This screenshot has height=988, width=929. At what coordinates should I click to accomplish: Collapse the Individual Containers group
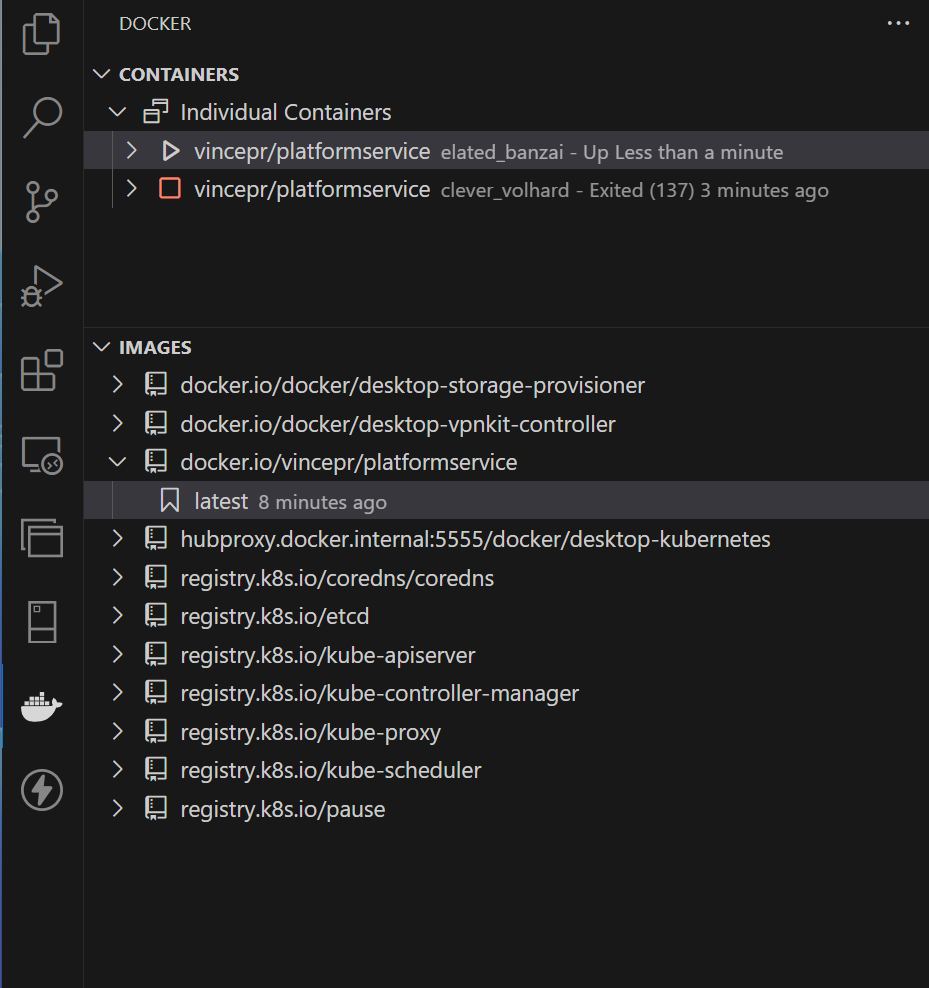click(x=118, y=112)
